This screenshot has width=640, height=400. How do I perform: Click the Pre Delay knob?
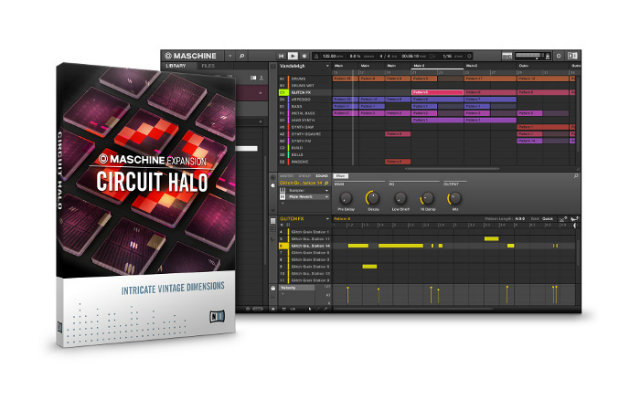pyautogui.click(x=346, y=198)
